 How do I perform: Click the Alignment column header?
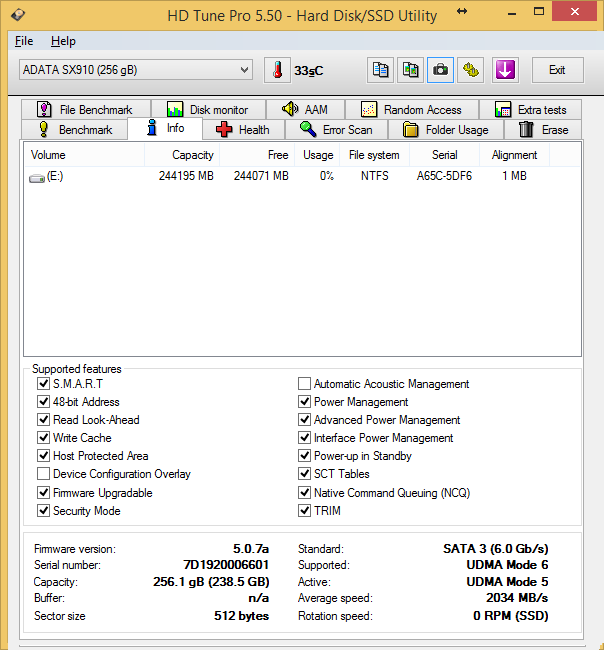point(514,155)
